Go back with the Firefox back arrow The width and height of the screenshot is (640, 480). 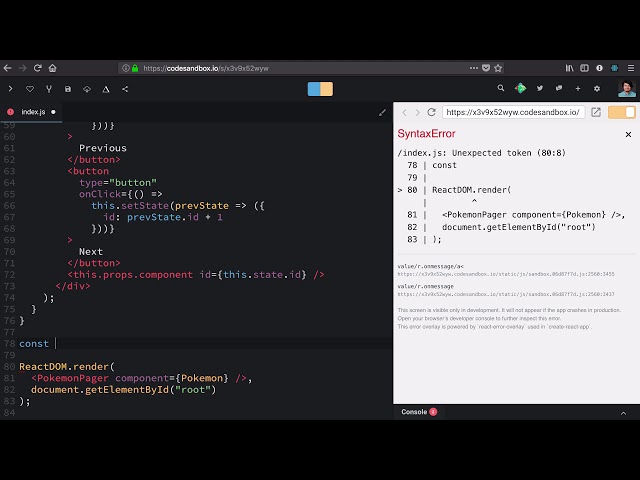click(7, 68)
